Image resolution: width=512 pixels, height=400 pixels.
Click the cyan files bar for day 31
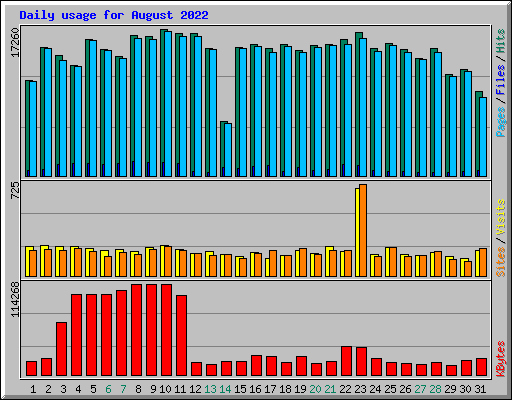pyautogui.click(x=483, y=137)
